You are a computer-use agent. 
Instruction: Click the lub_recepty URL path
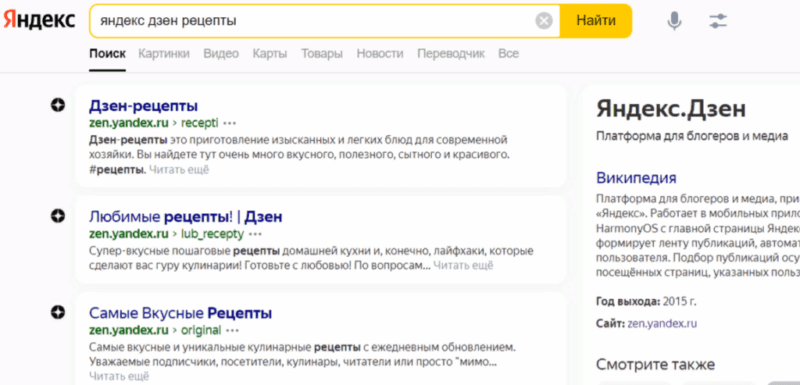212,234
